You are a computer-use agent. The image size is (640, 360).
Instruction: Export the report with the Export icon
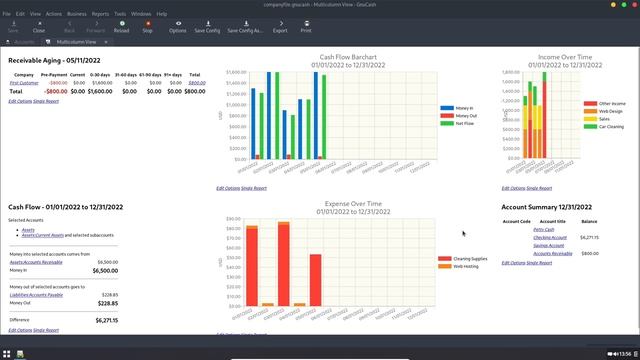pyautogui.click(x=280, y=27)
